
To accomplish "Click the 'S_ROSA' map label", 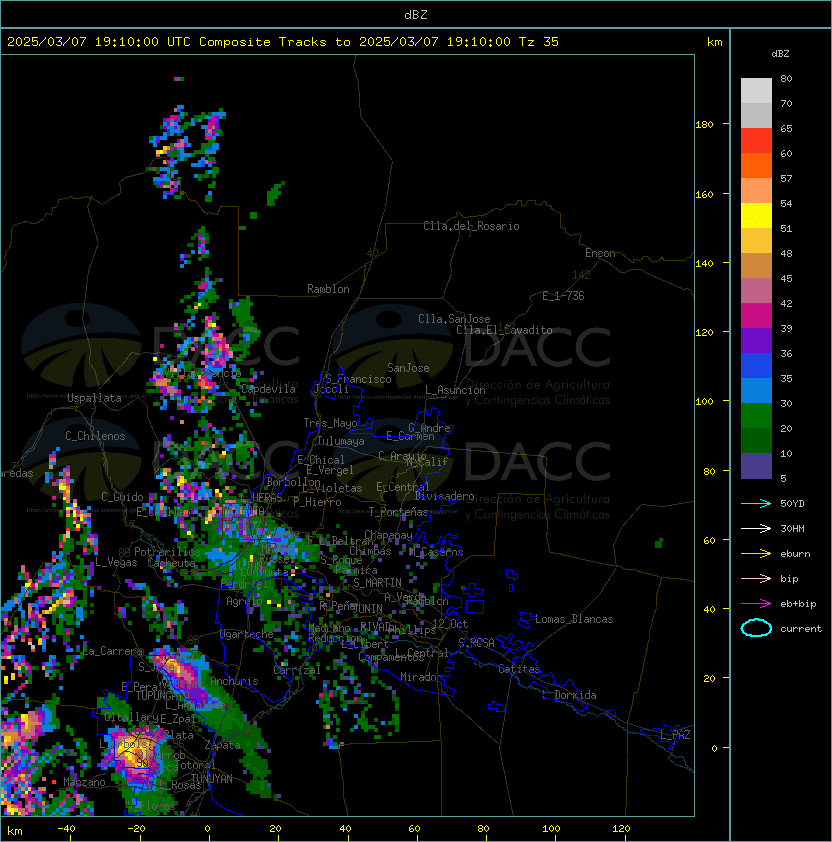I will point(476,643).
